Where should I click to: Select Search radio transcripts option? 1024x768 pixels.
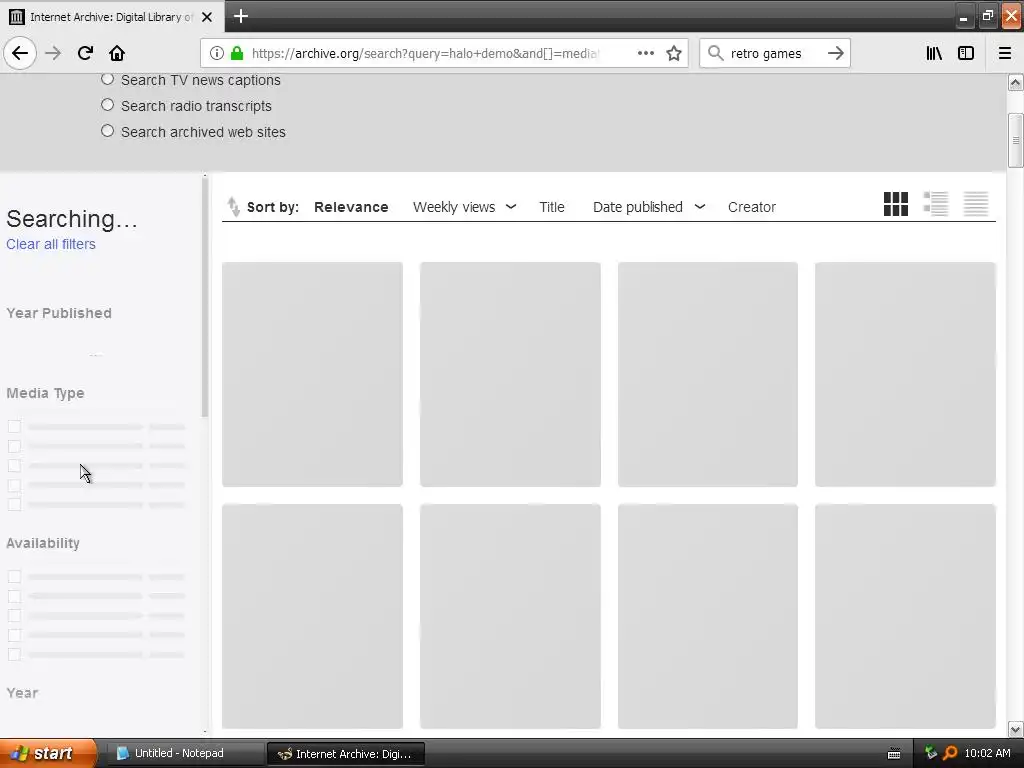click(x=108, y=104)
